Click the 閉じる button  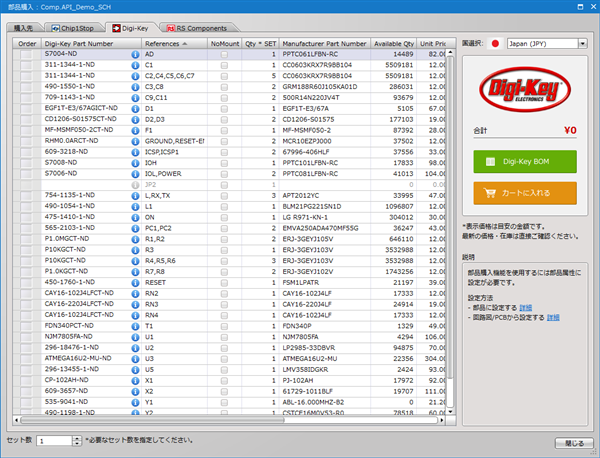click(x=574, y=443)
